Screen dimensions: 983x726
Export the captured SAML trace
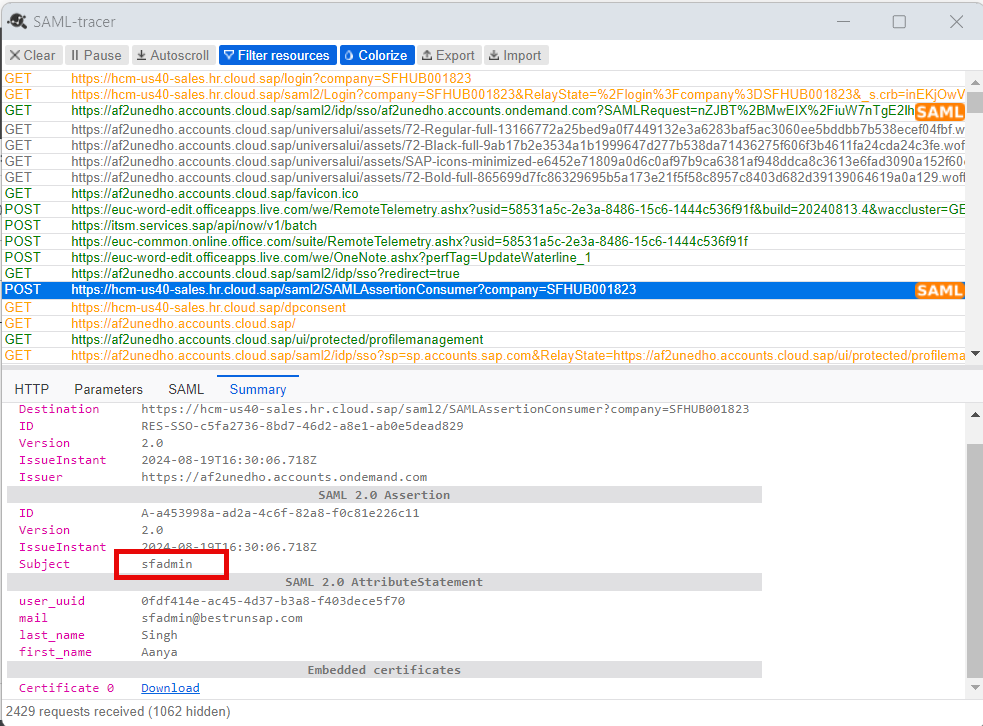448,55
